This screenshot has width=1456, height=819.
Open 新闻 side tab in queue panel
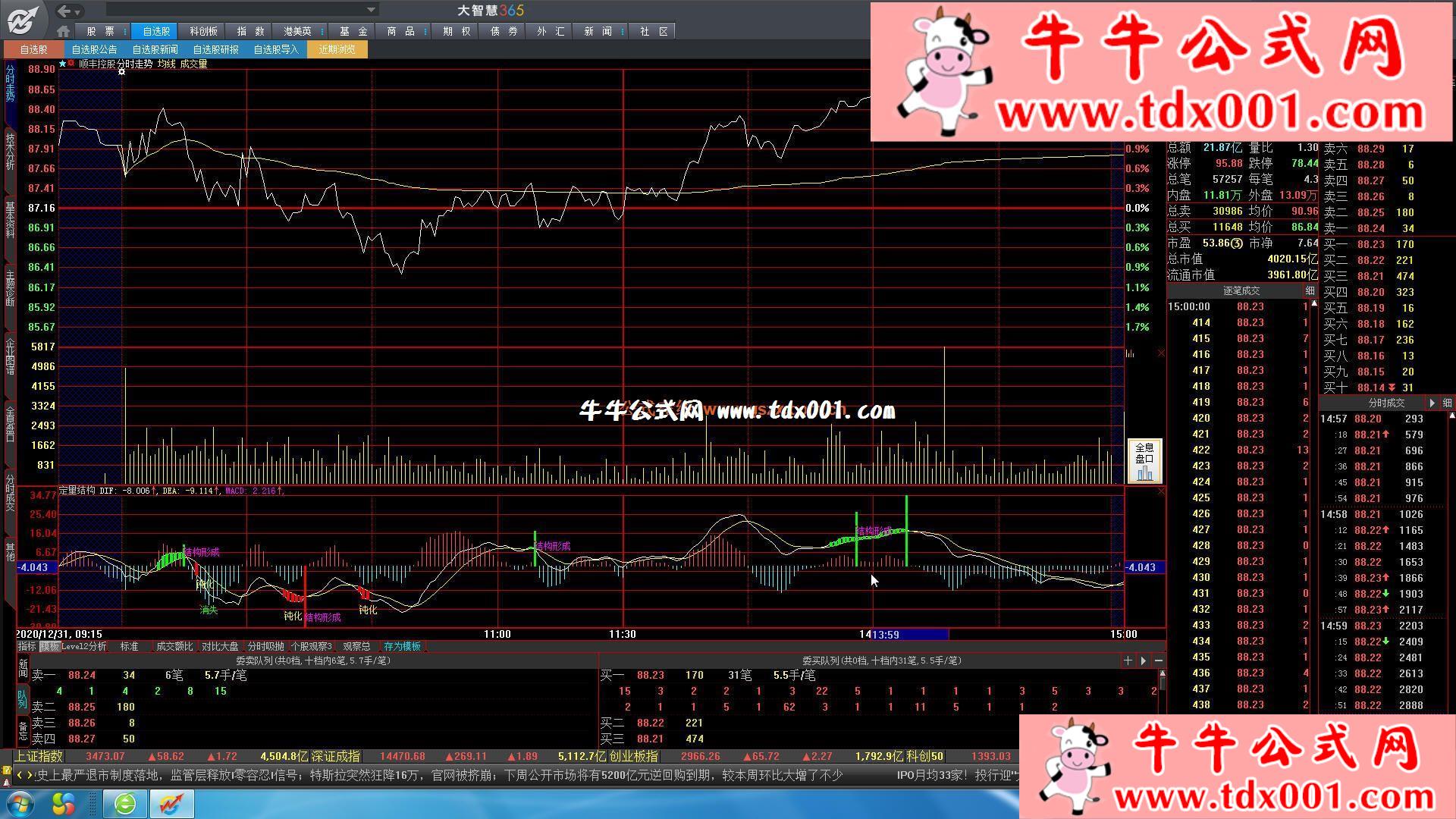(23, 669)
